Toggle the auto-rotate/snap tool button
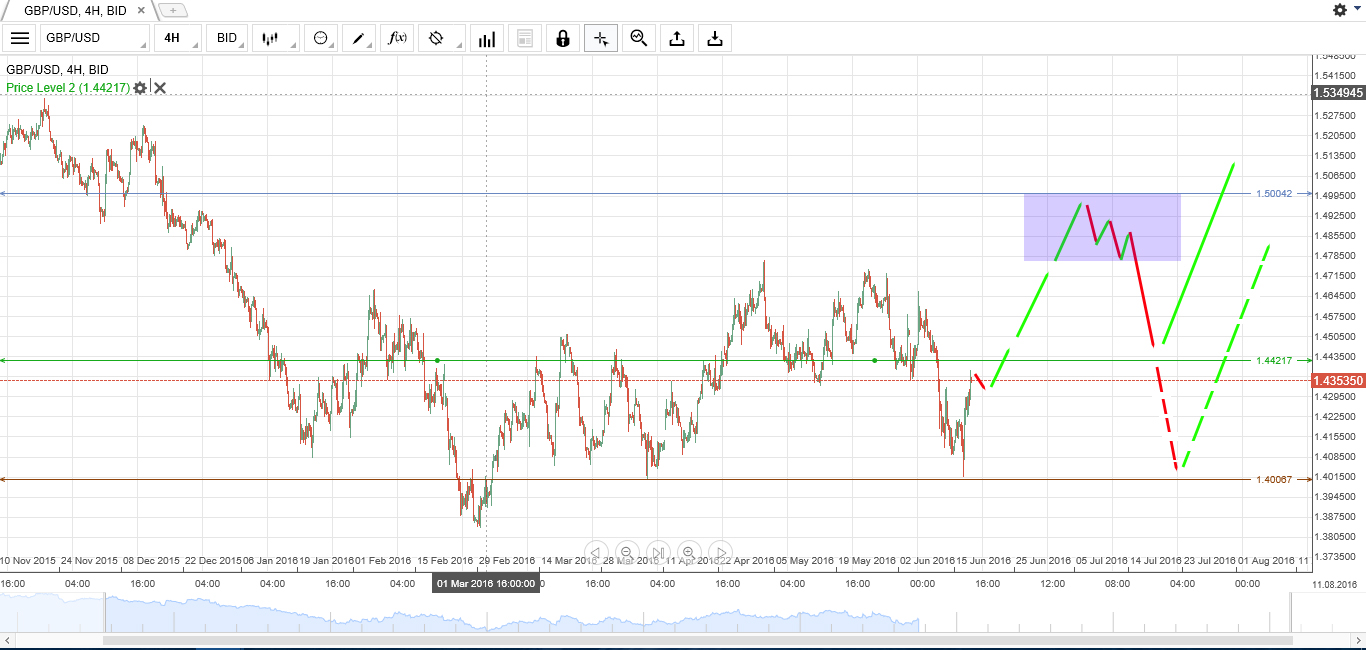 pos(436,39)
